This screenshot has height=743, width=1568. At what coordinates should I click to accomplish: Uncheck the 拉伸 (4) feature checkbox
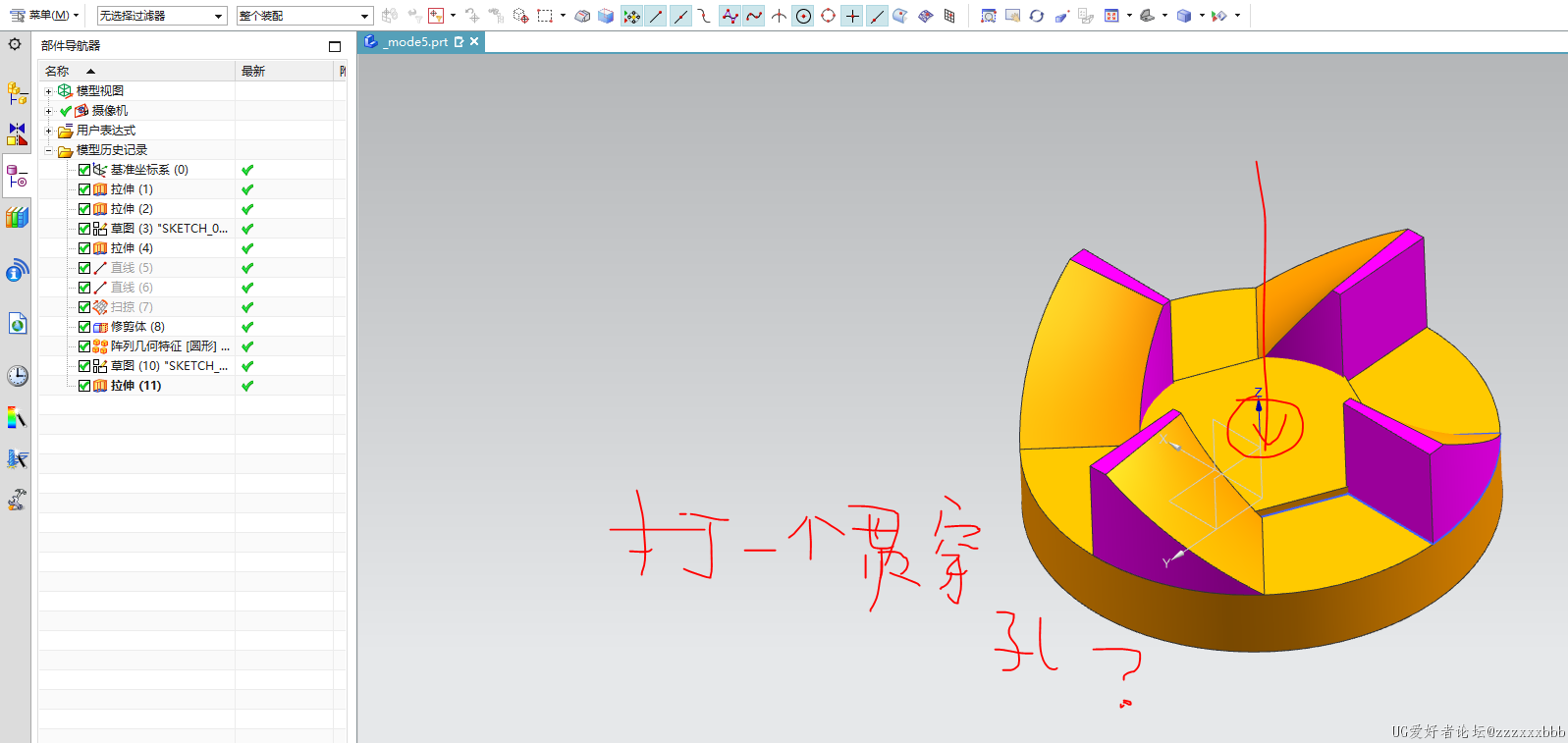tap(84, 248)
